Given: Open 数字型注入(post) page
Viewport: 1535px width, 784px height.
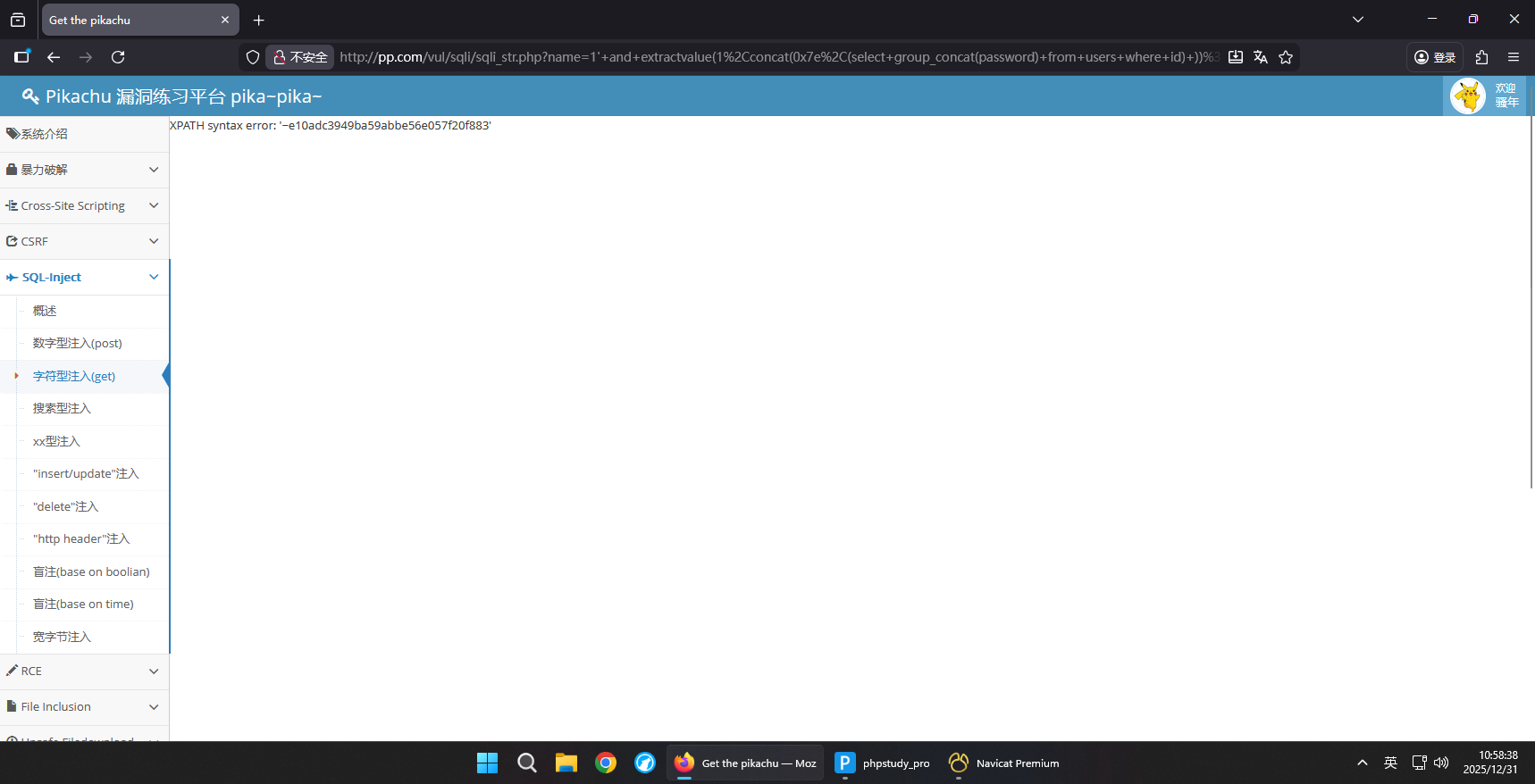Looking at the screenshot, I should [x=78, y=343].
